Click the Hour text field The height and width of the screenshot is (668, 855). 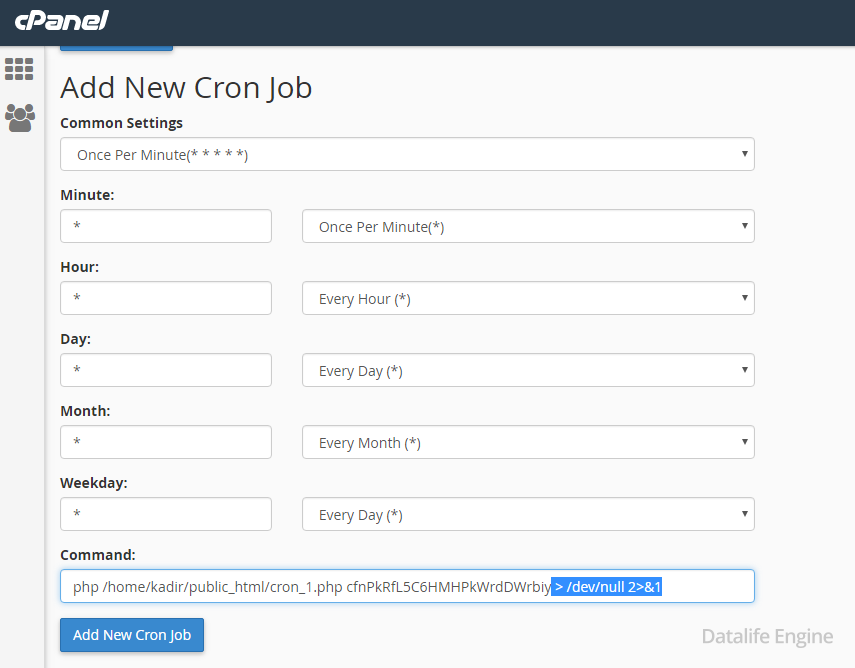(x=166, y=298)
